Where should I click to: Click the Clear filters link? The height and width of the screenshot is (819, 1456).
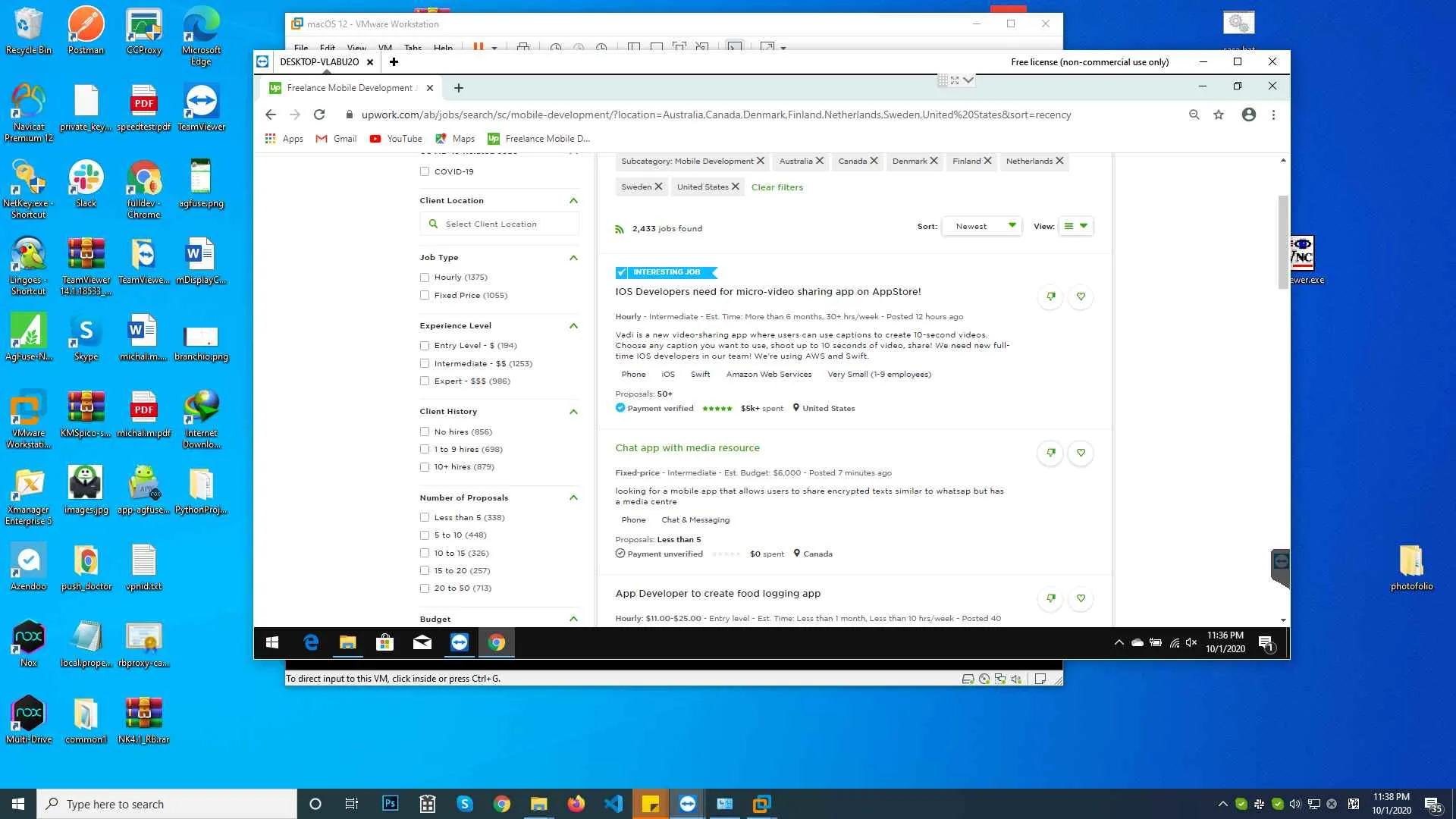click(777, 187)
